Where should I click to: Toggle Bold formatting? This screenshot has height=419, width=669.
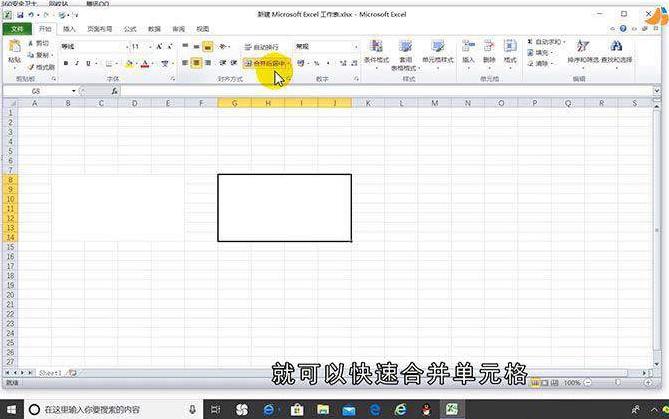tap(66, 63)
